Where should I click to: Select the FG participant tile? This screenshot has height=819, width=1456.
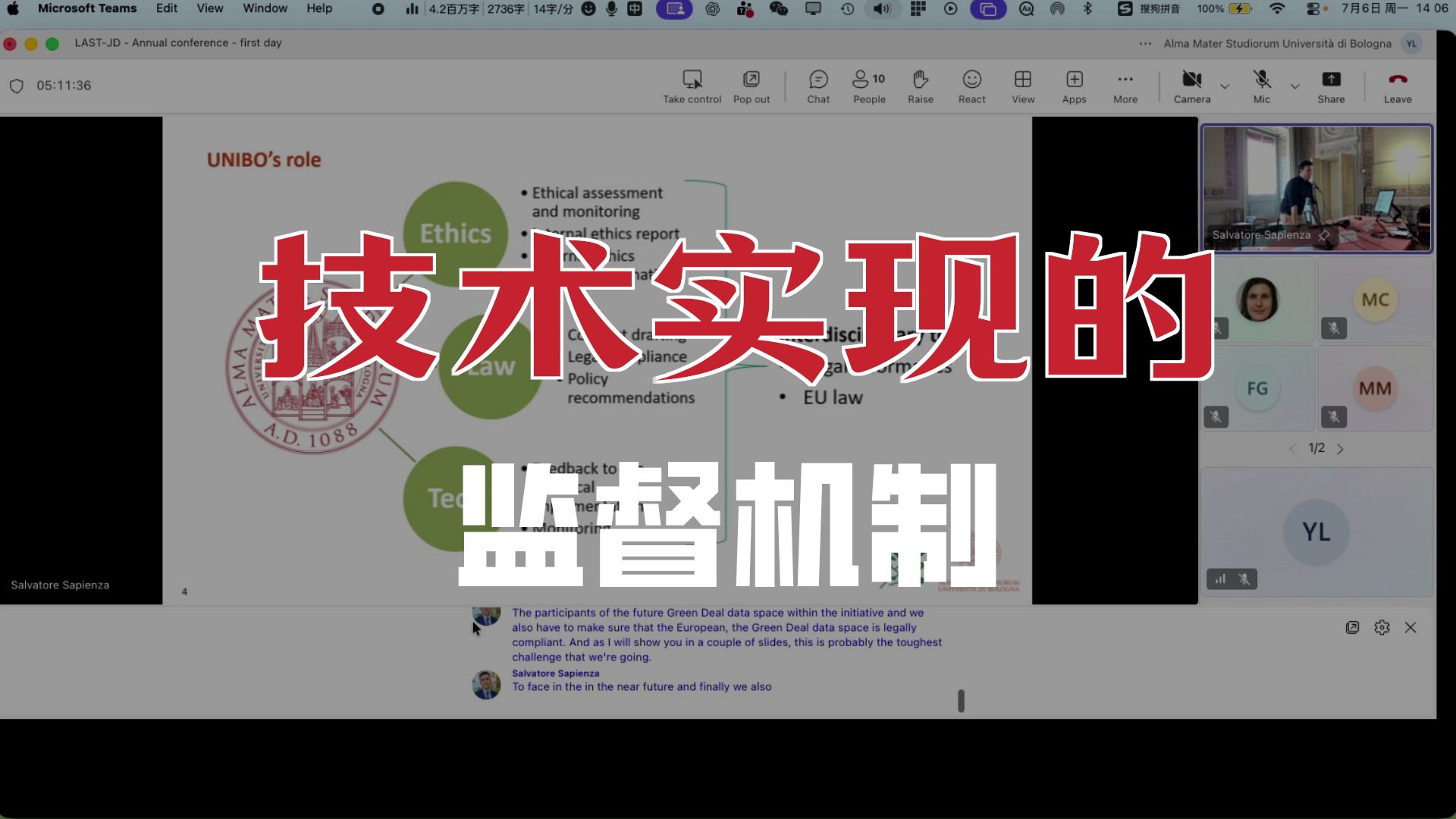(x=1257, y=389)
